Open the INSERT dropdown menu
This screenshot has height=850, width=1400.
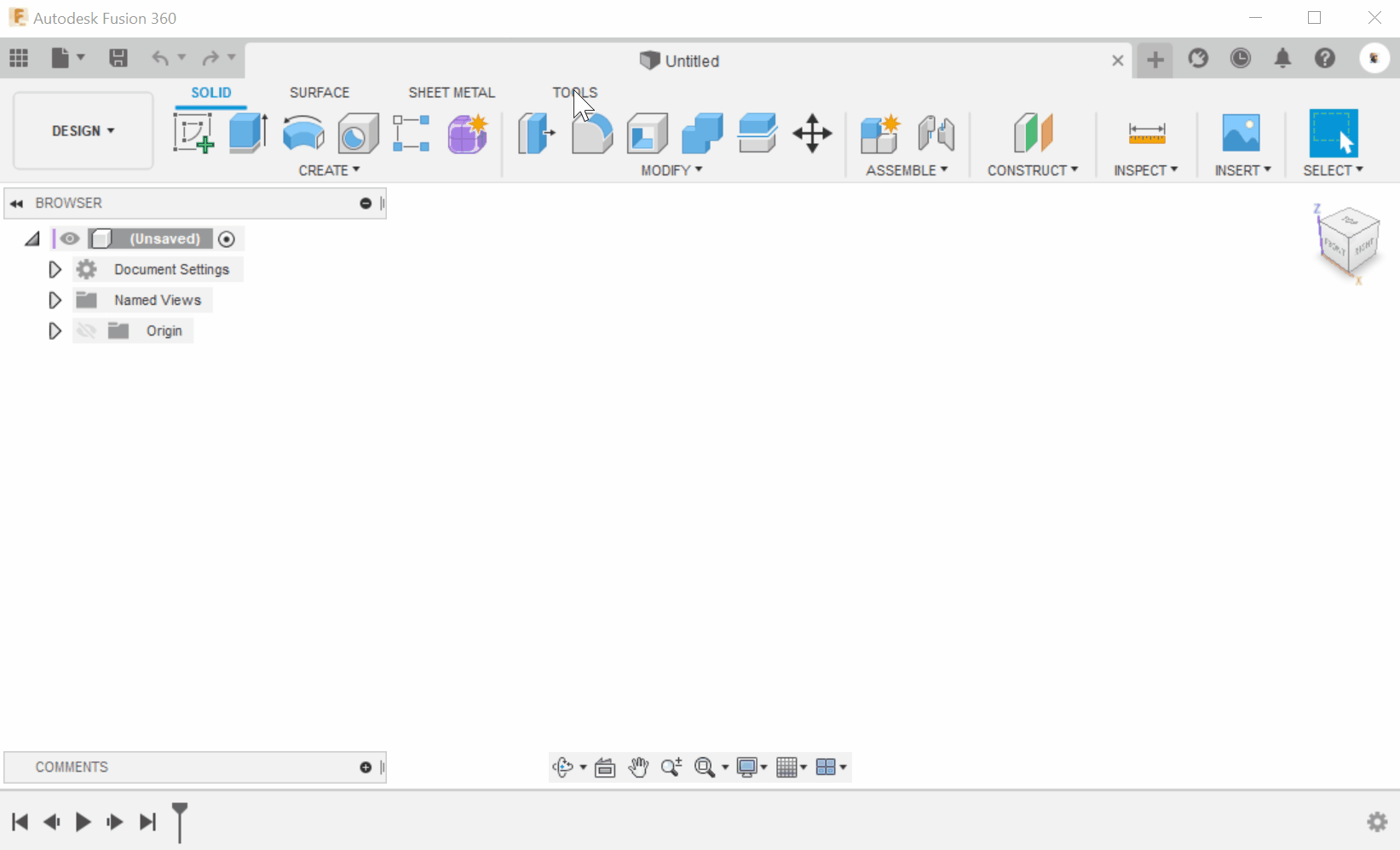1243,170
